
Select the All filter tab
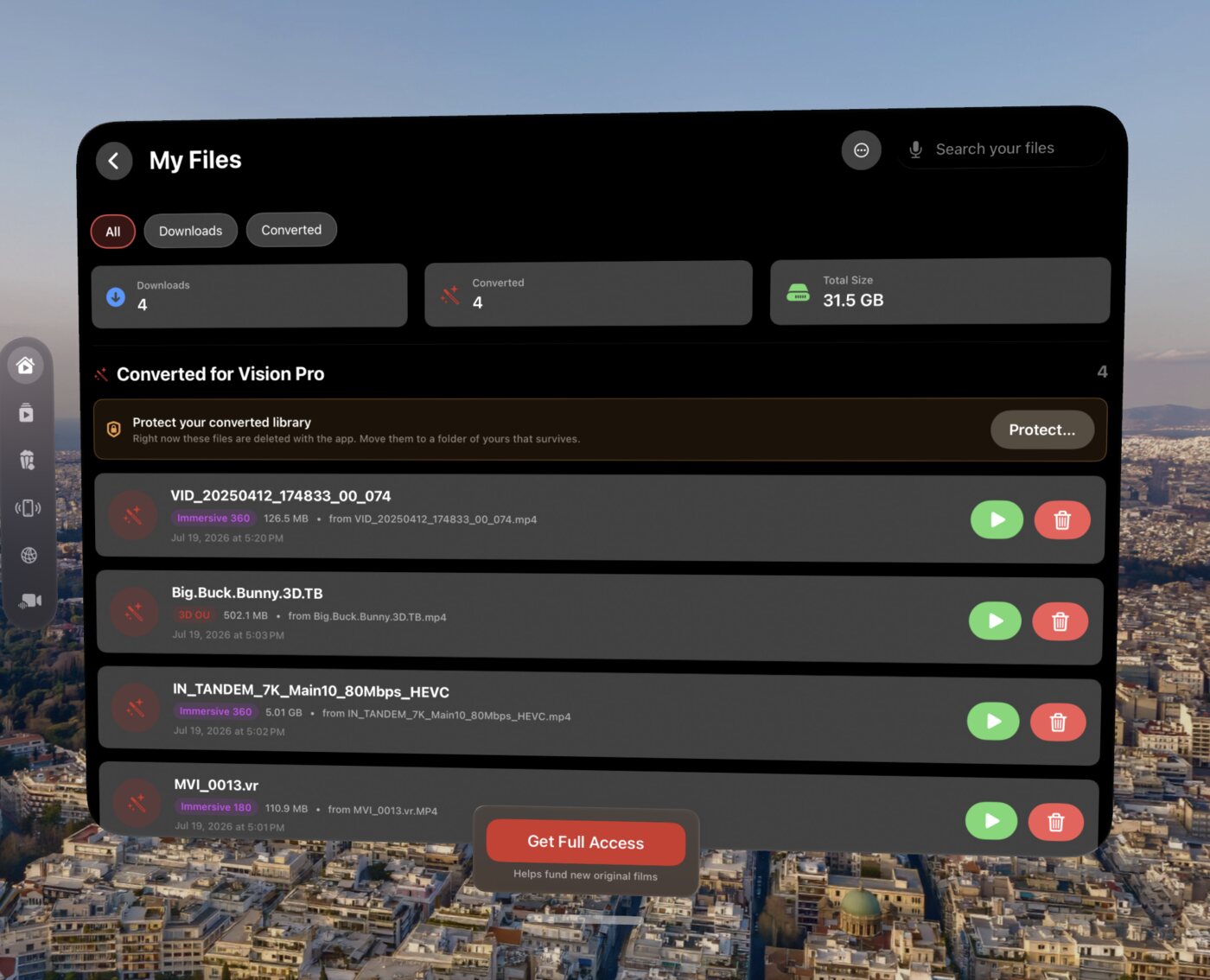113,232
